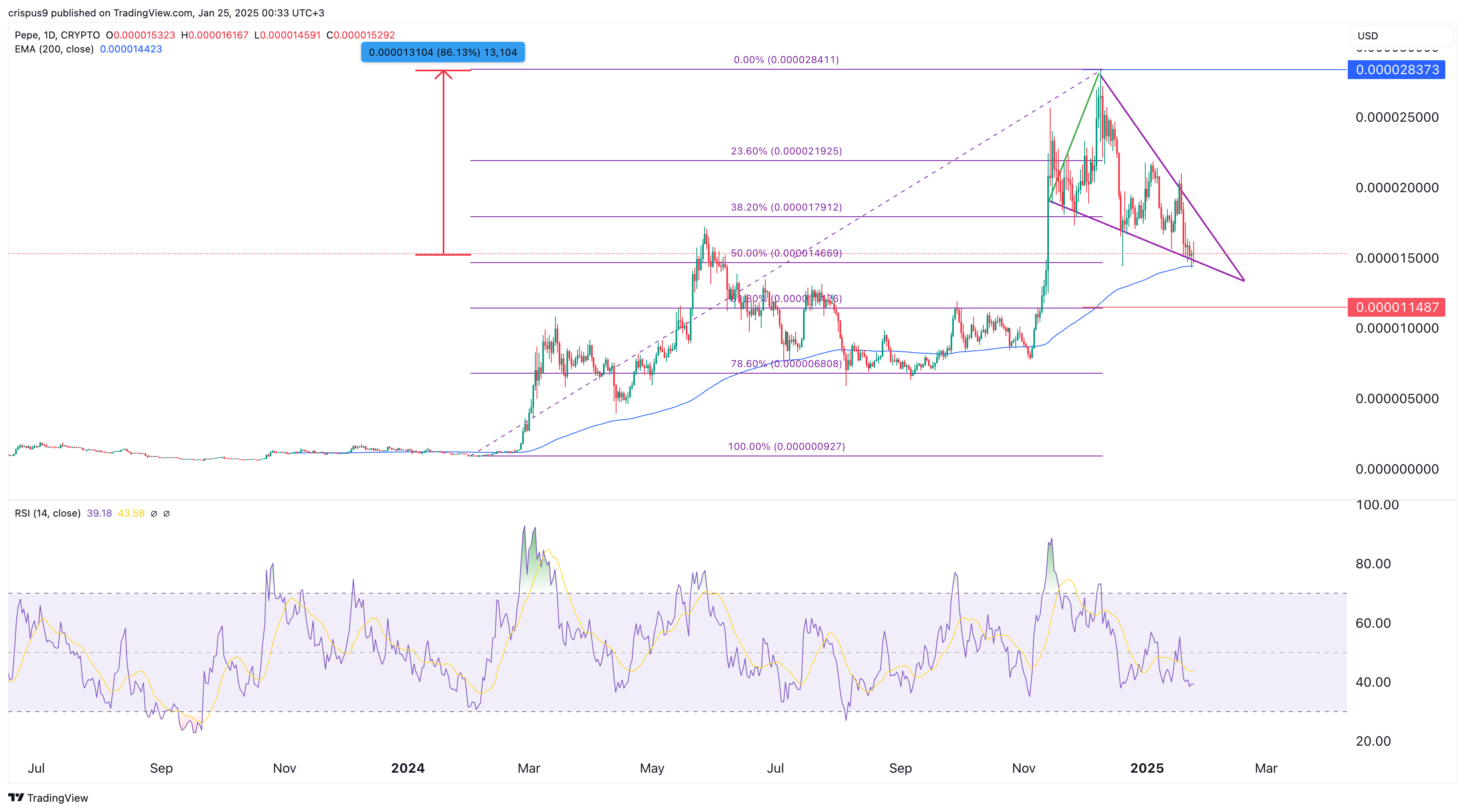
Task: Select the RSI (14, close) indicator label
Action: 48,513
